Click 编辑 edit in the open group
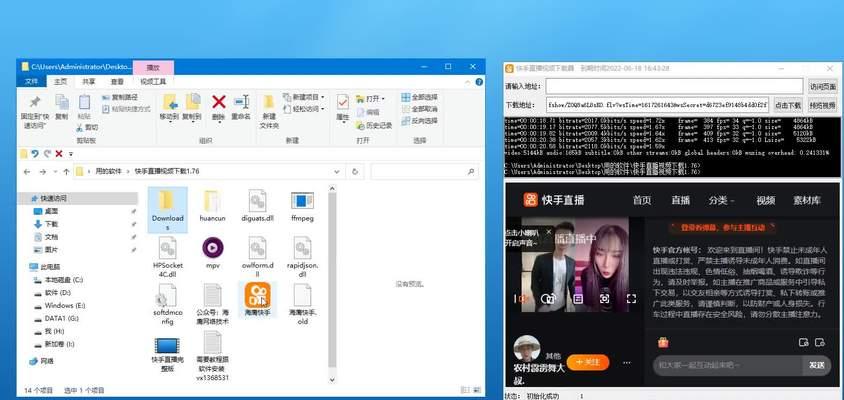The image size is (844, 400). pyautogui.click(x=368, y=112)
